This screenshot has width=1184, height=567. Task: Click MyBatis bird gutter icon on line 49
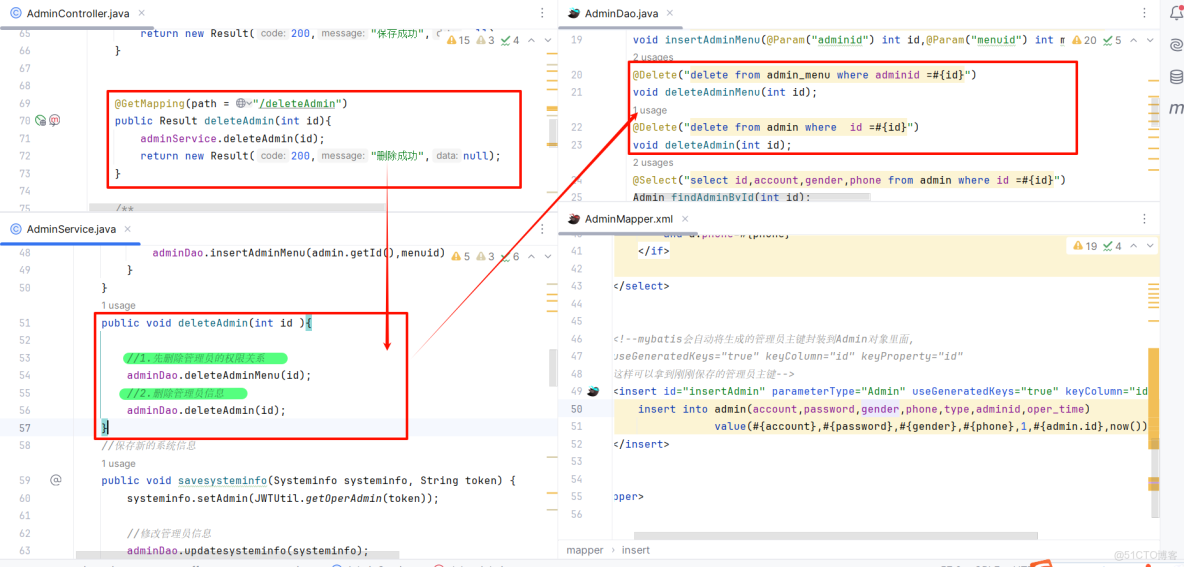point(594,390)
